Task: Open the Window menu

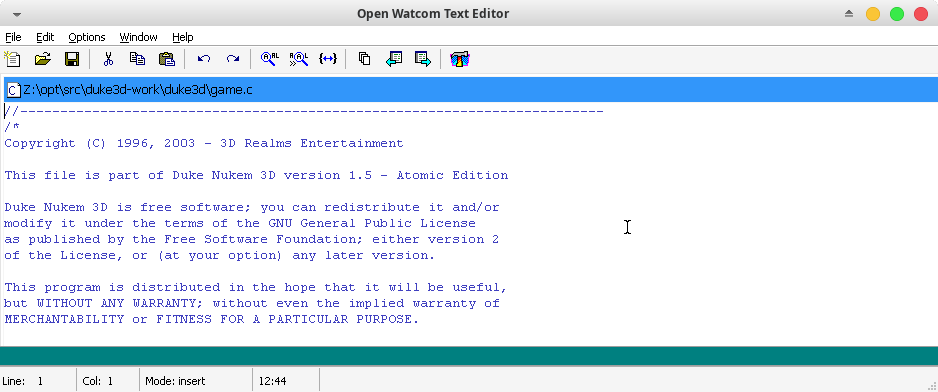Action: [138, 37]
